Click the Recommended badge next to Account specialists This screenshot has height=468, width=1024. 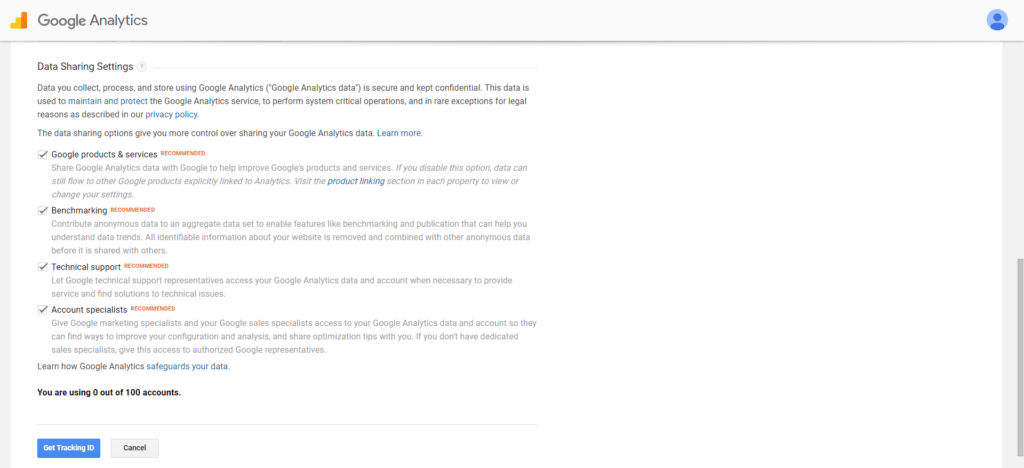click(x=153, y=308)
